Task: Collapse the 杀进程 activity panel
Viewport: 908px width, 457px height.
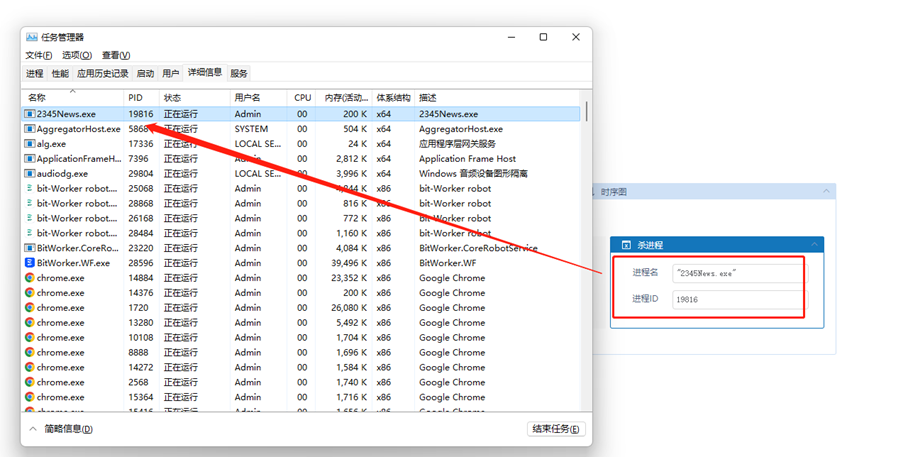Action: [814, 245]
